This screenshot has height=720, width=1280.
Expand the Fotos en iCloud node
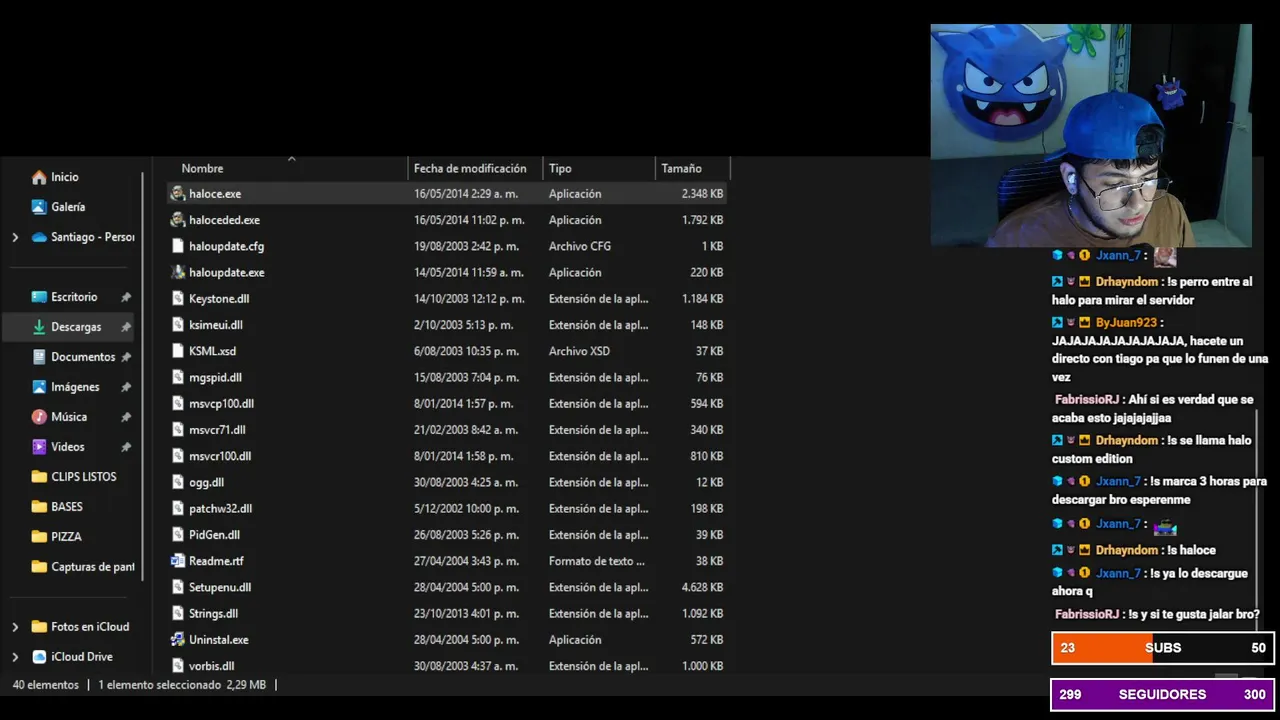coord(15,627)
